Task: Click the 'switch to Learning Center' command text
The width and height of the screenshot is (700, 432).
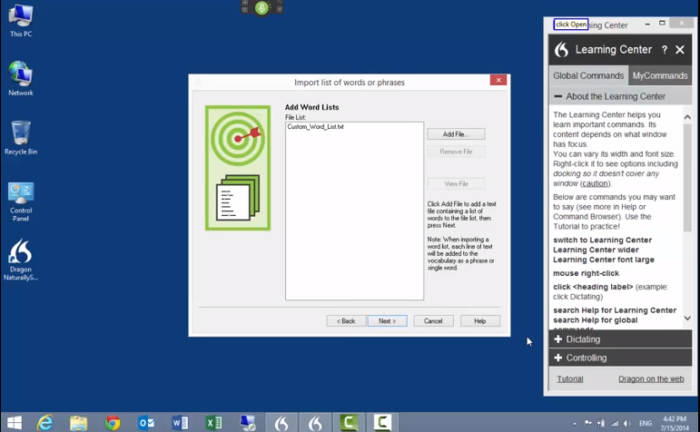Action: (602, 240)
